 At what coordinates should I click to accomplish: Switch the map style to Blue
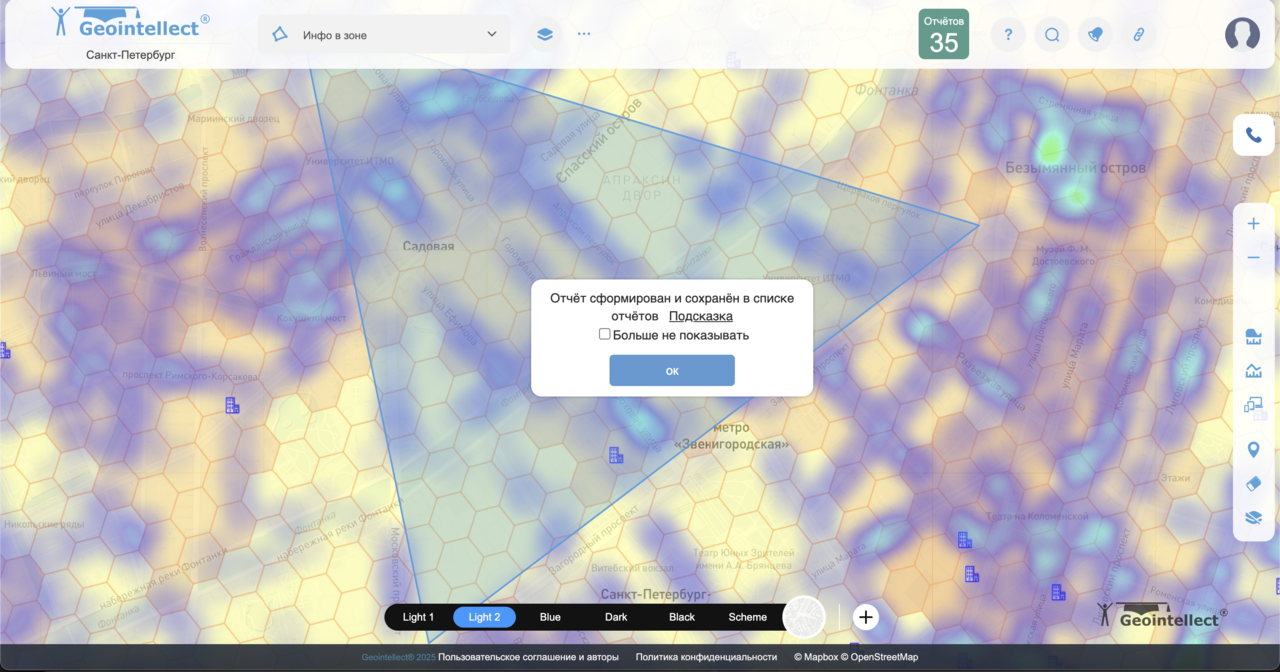click(550, 617)
